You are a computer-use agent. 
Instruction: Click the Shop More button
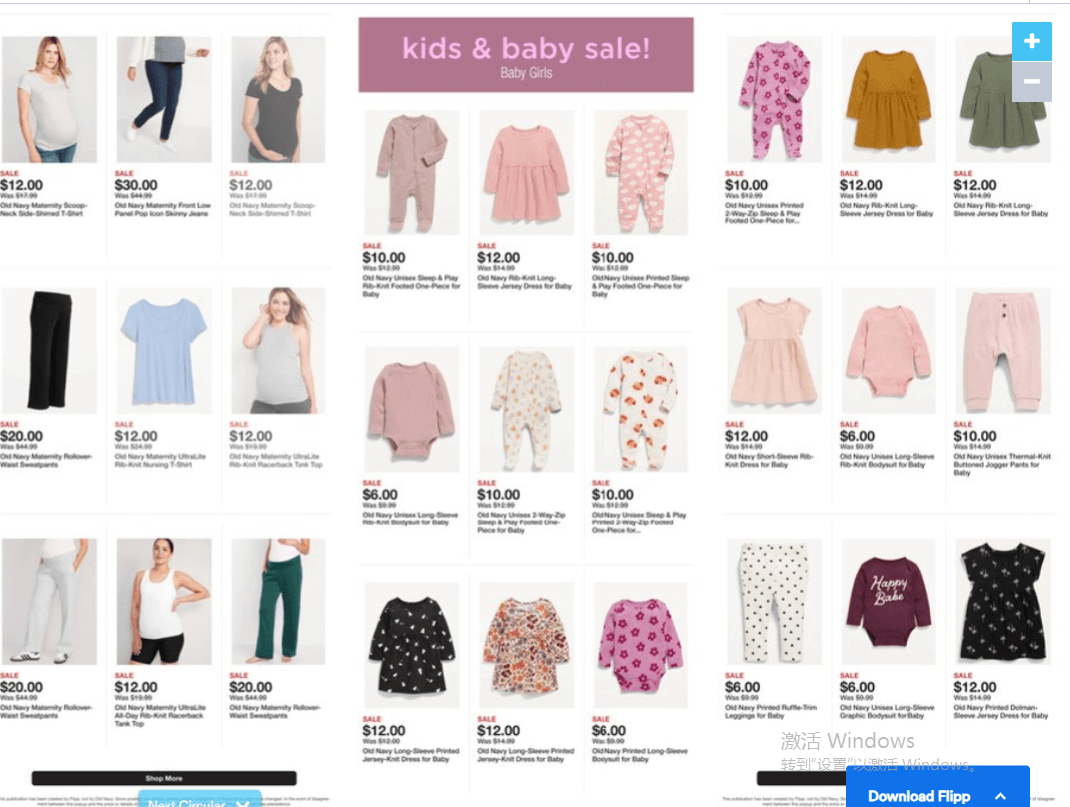click(164, 778)
